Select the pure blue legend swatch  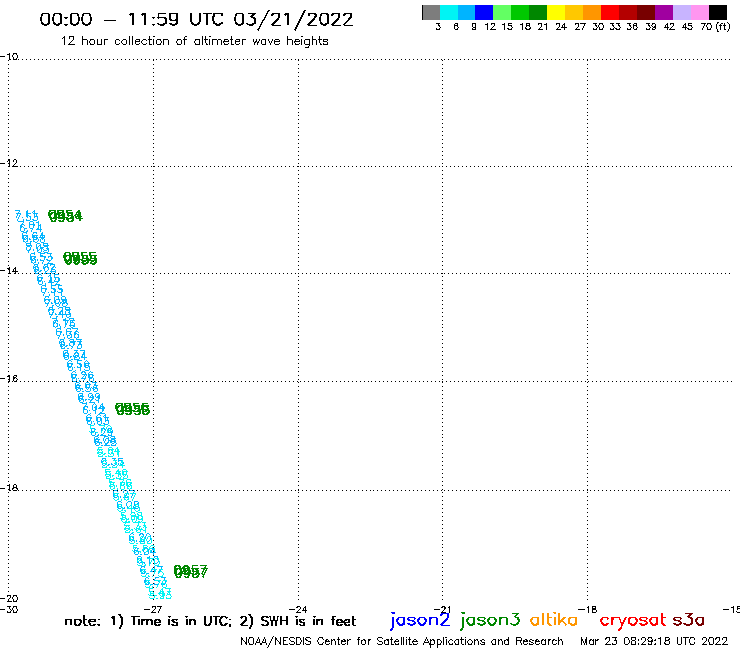click(x=484, y=13)
